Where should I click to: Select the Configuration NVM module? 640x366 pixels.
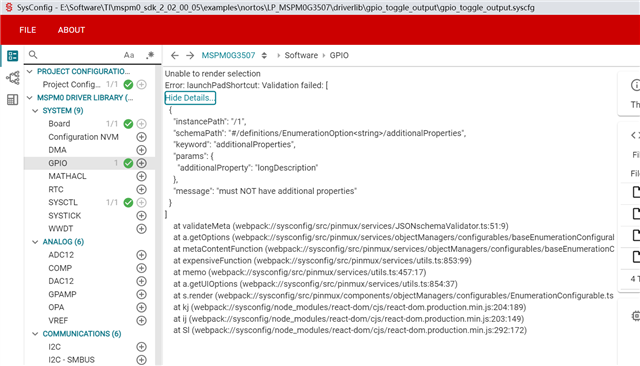[83, 137]
